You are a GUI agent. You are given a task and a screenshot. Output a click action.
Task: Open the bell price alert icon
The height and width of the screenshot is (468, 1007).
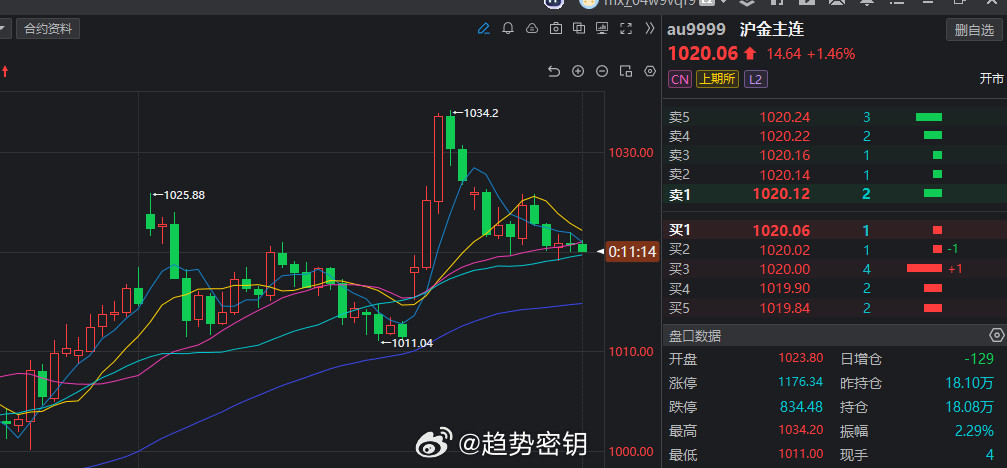coord(507,28)
